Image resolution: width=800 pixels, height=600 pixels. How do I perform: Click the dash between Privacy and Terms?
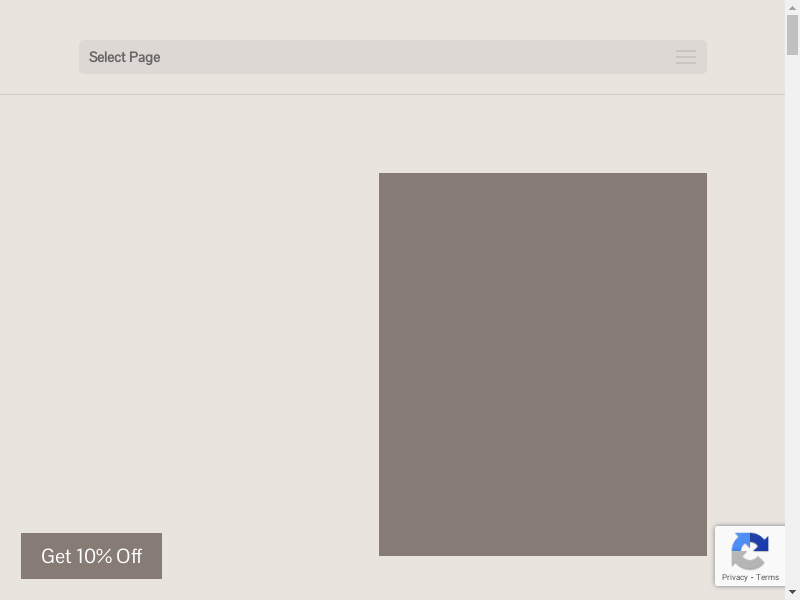(x=752, y=577)
